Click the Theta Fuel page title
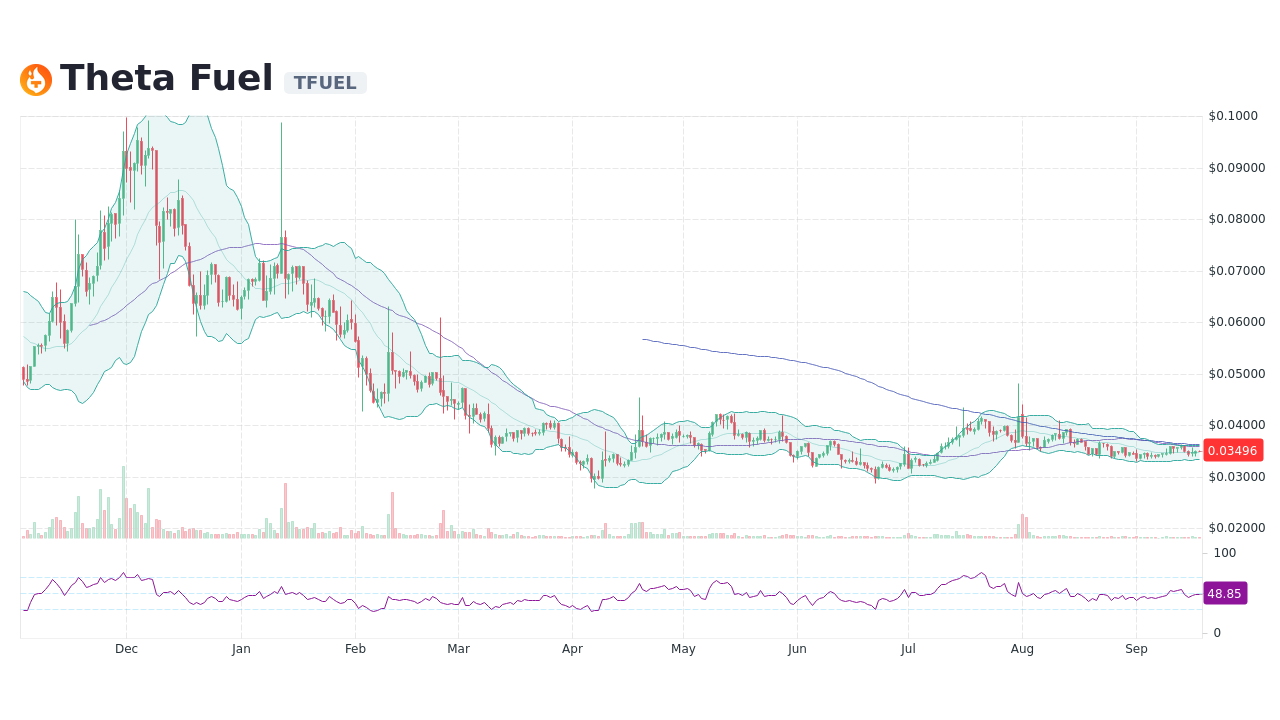 (x=167, y=77)
